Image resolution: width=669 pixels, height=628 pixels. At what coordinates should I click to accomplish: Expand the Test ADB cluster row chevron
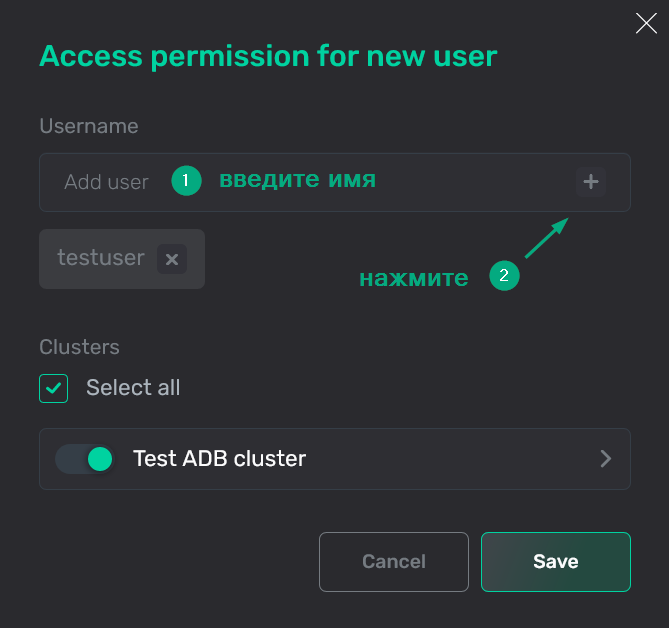(605, 459)
